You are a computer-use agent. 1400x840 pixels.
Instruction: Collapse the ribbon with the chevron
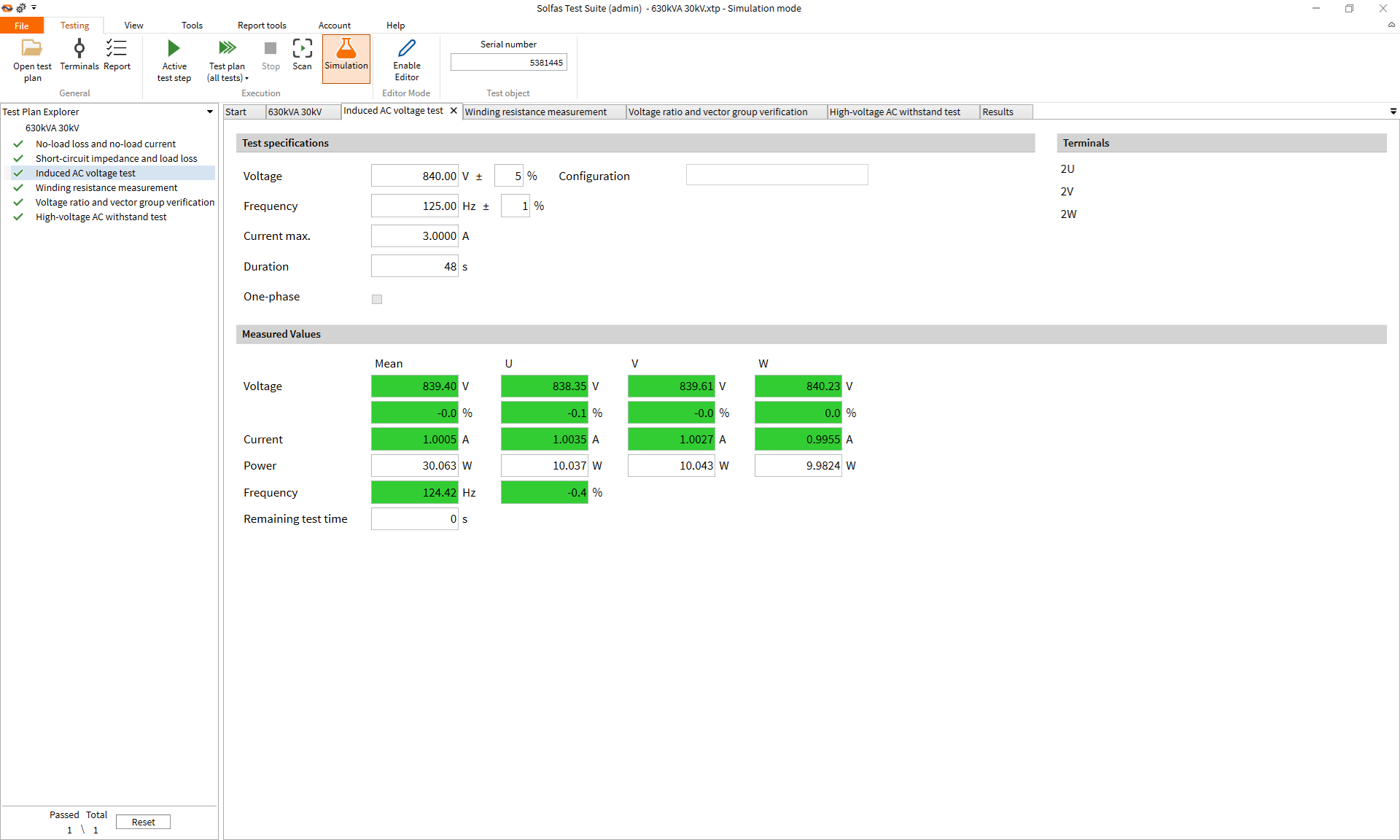click(1391, 25)
